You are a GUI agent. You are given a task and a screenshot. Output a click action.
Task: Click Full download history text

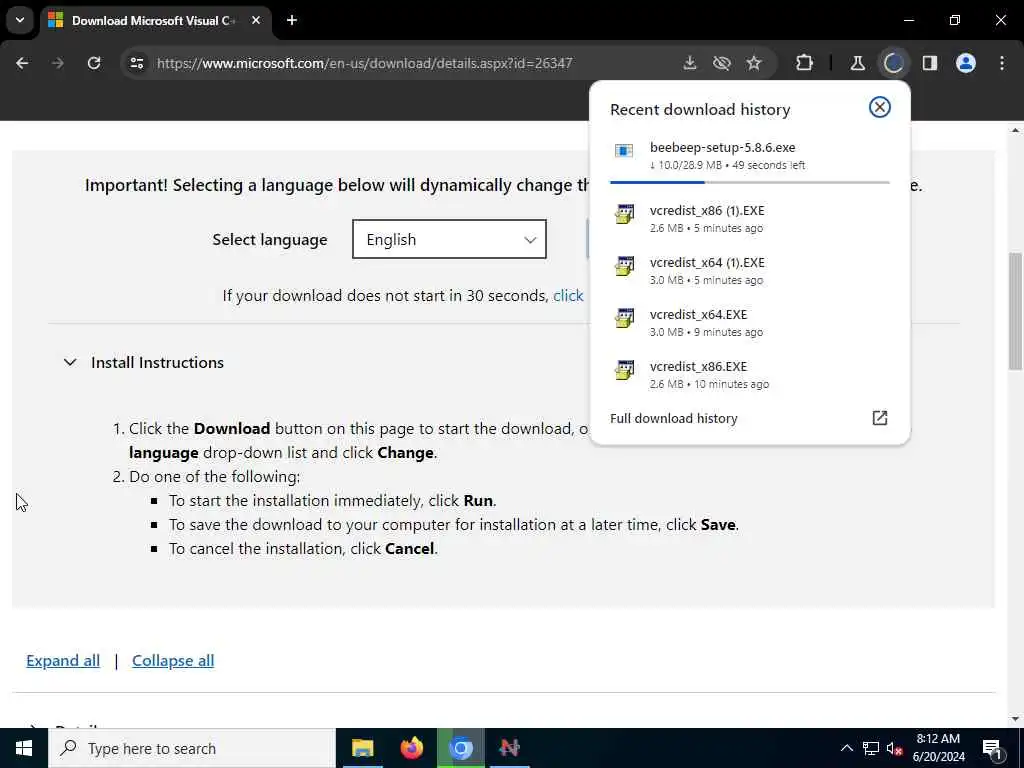673,418
